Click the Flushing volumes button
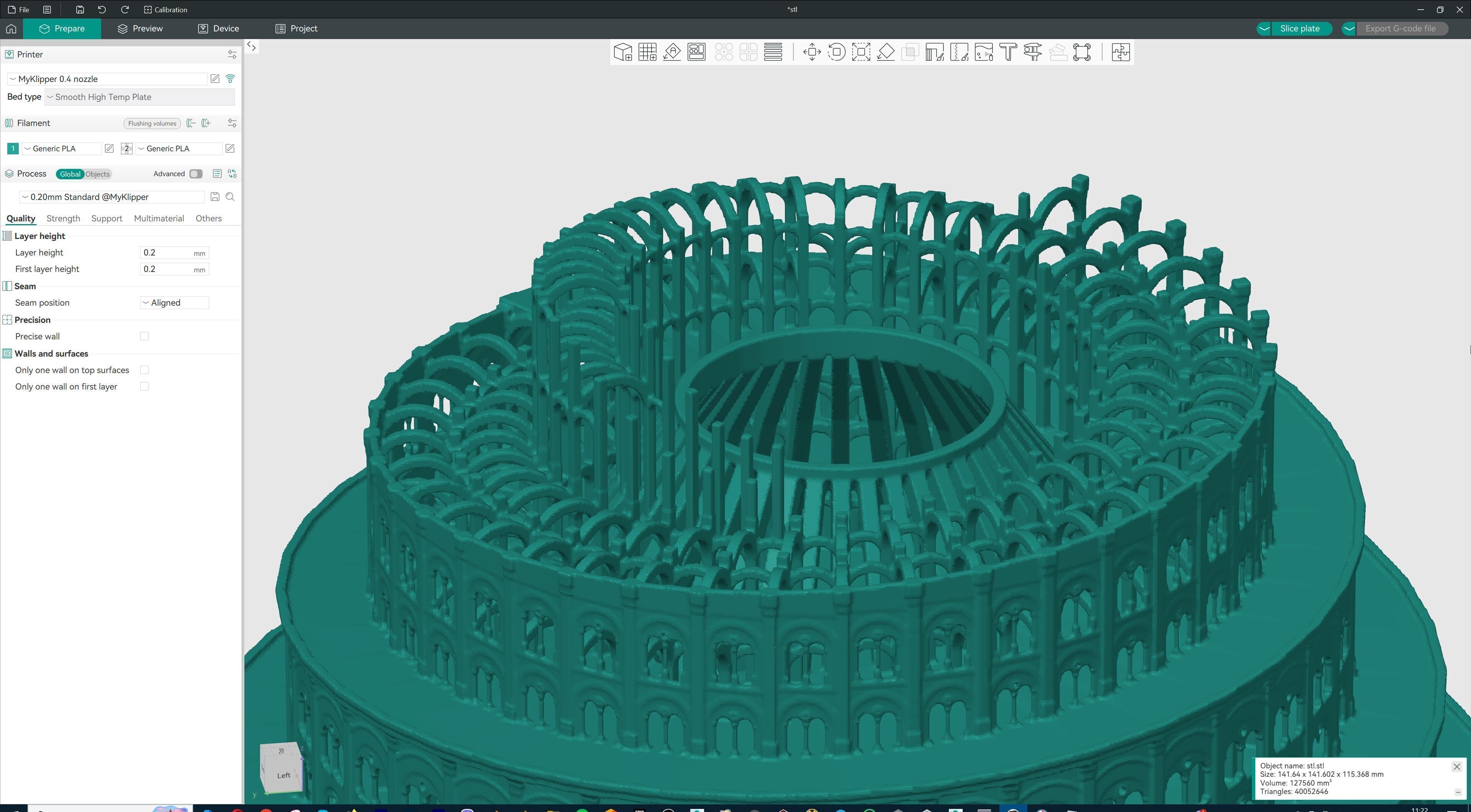The height and width of the screenshot is (812, 1471). point(152,123)
